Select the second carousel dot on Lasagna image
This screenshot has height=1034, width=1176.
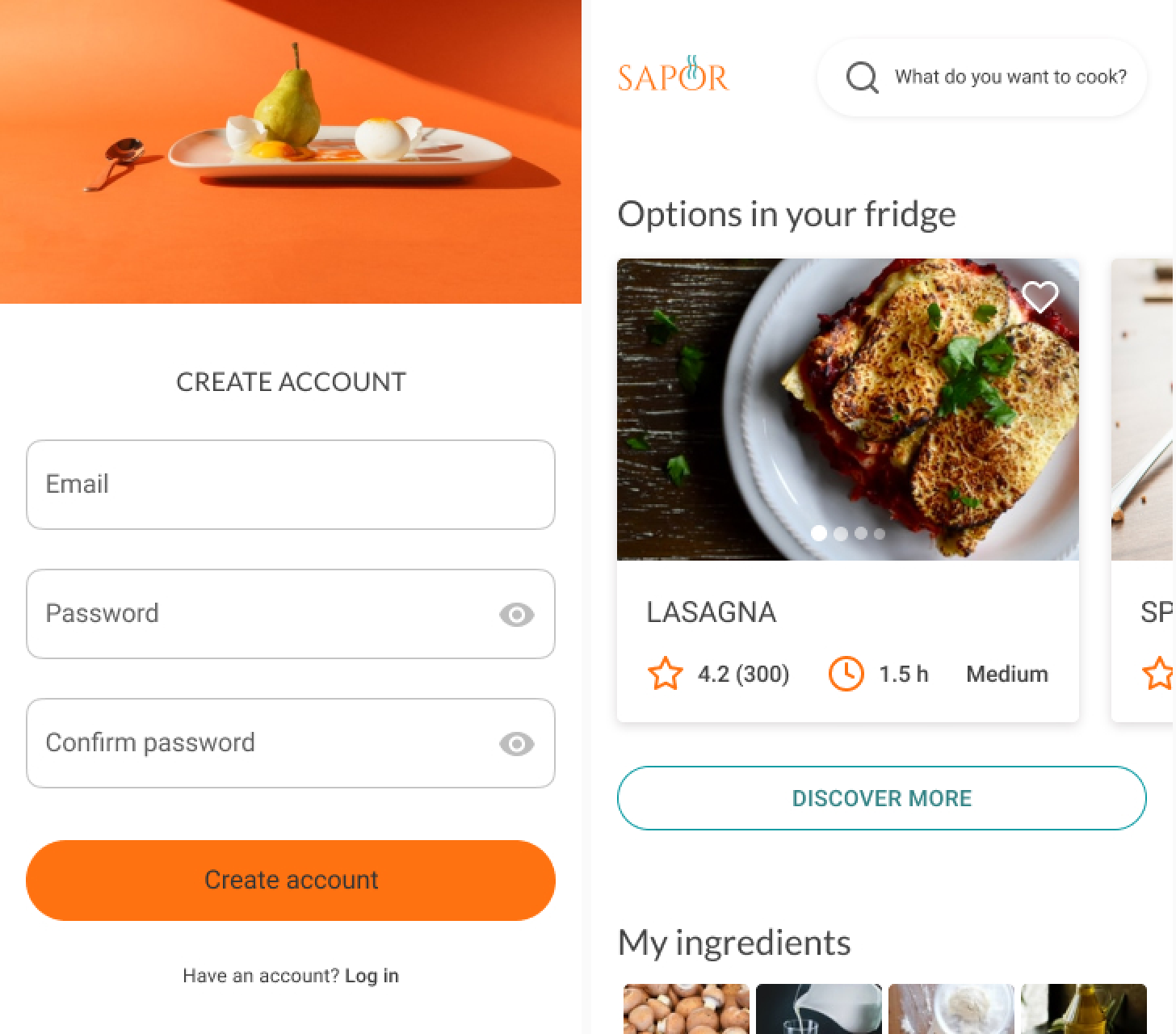point(840,534)
